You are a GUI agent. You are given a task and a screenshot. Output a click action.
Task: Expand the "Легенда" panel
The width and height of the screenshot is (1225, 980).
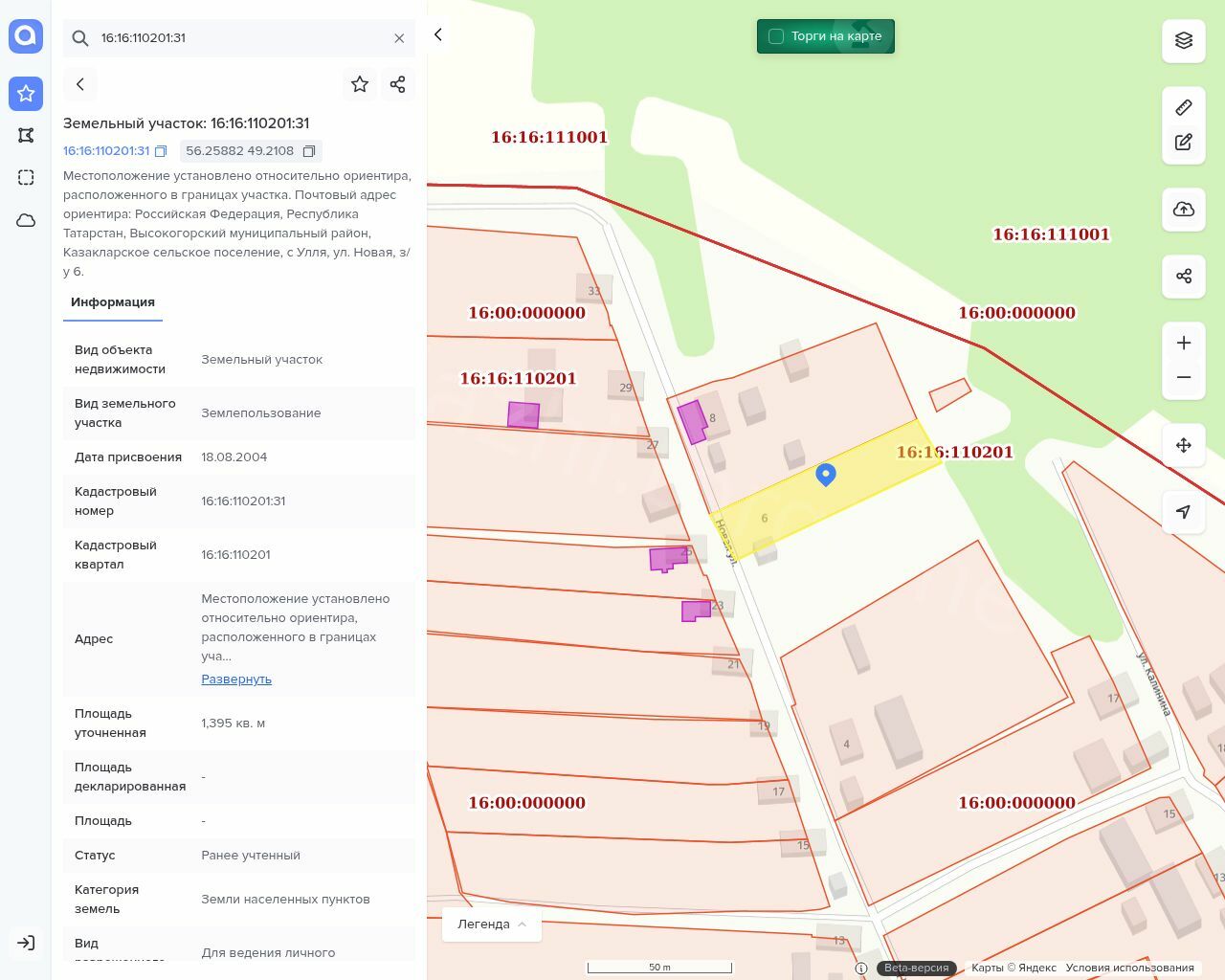491,924
